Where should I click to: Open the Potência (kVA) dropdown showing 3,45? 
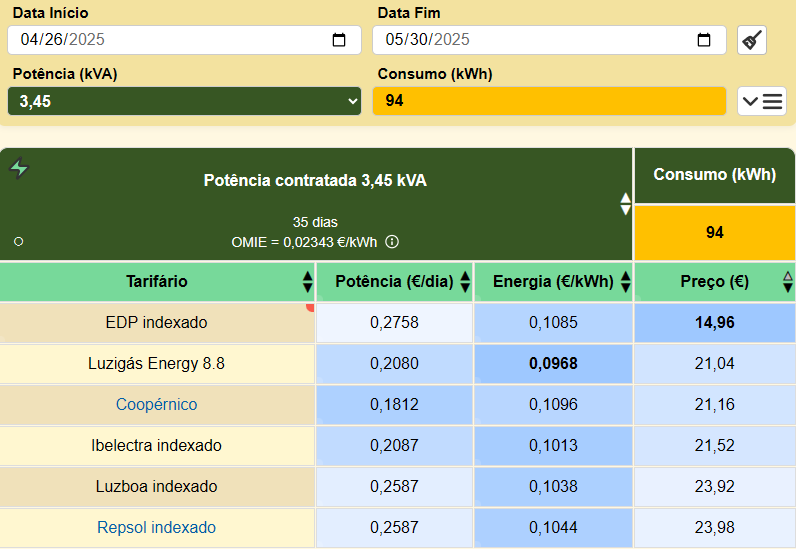184,101
